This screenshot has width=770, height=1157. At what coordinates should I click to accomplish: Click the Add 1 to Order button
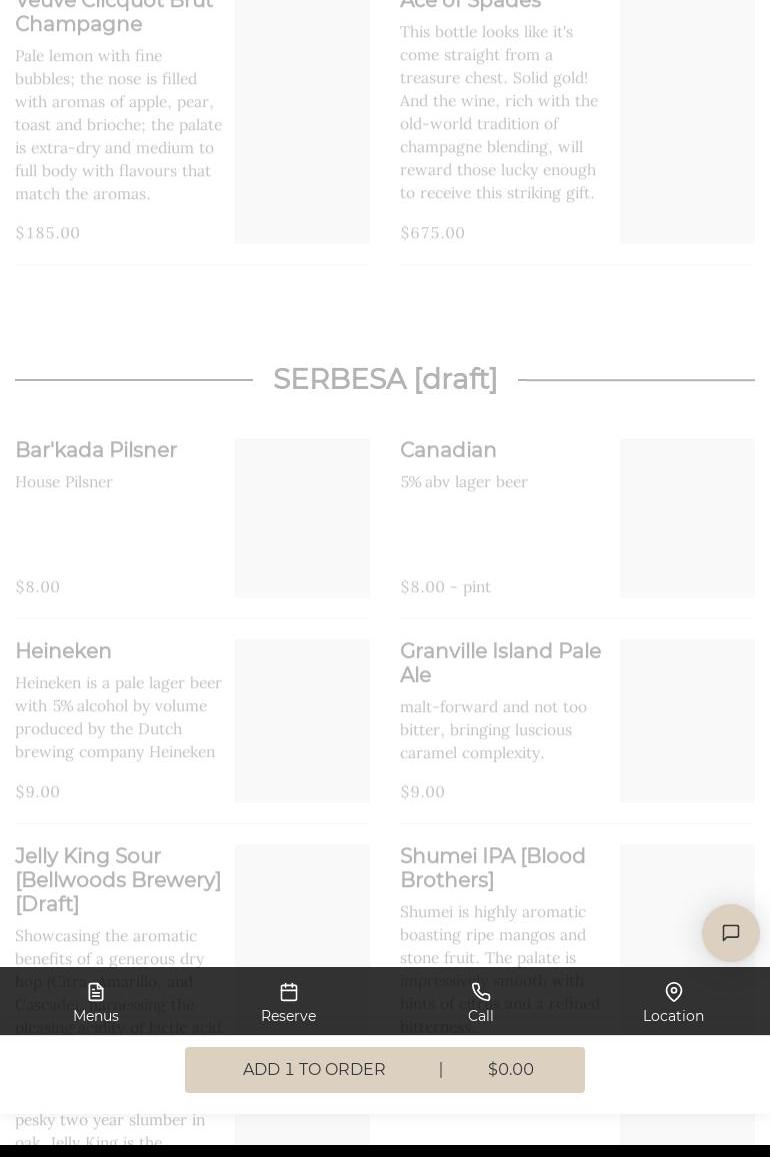tap(385, 1070)
